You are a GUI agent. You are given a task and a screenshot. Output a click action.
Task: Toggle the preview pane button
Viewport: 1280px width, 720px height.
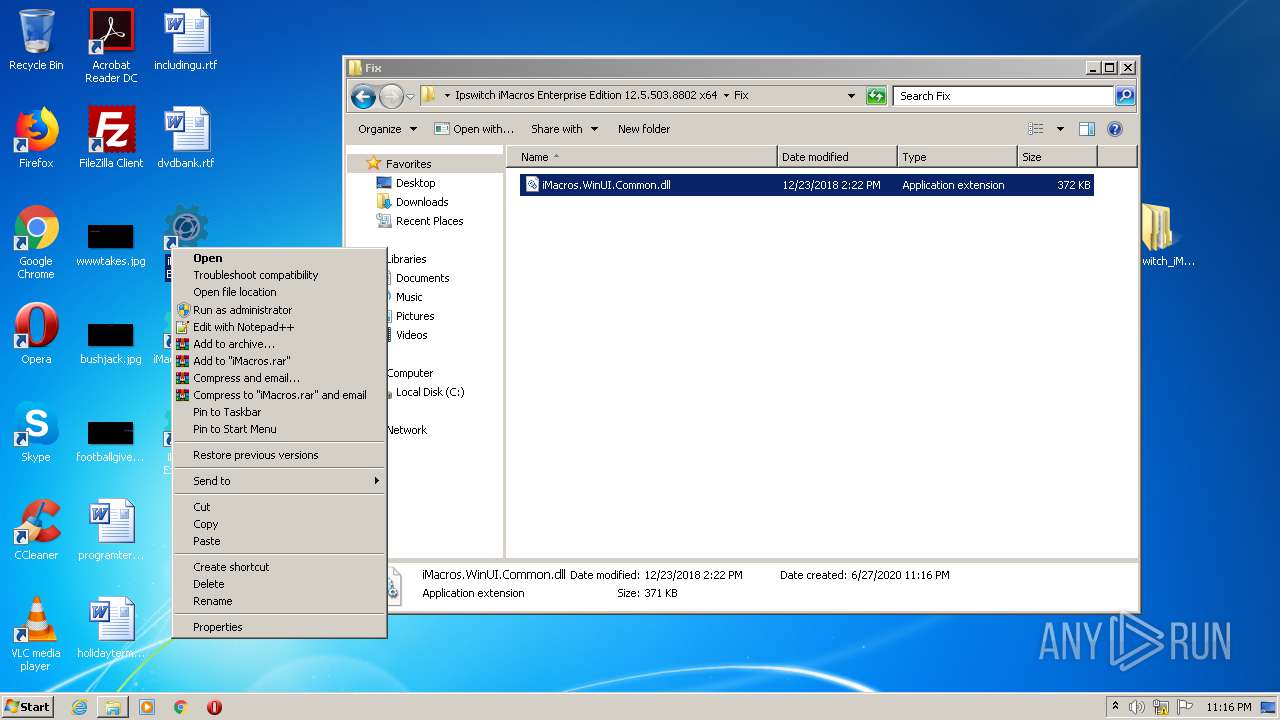(1087, 129)
